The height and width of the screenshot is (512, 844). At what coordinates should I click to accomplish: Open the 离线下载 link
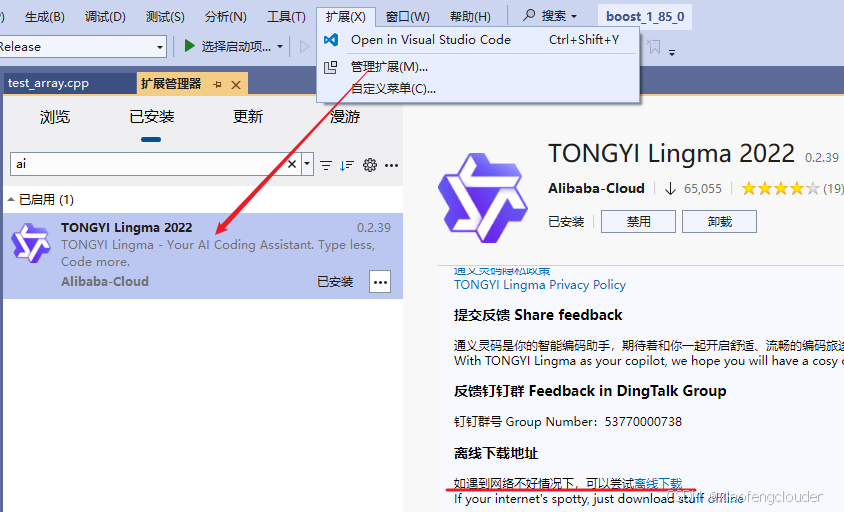pos(658,483)
